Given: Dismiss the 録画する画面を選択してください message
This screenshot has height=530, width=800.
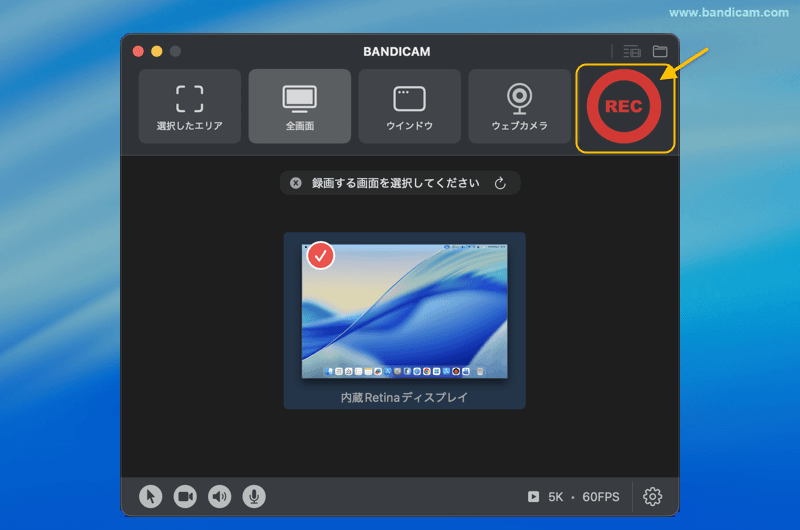Looking at the screenshot, I should click(295, 183).
